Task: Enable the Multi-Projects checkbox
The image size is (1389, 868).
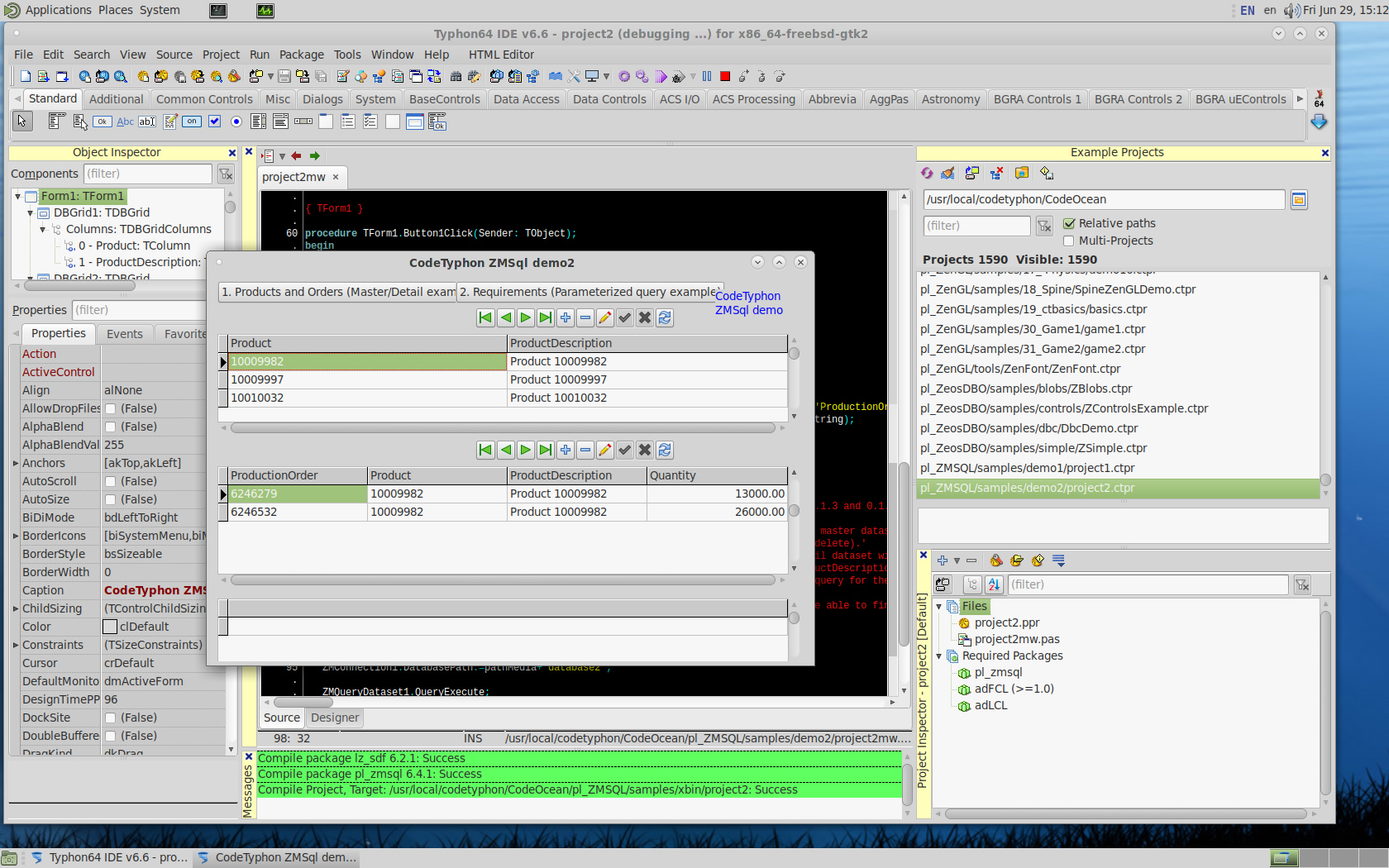Action: coord(1069,241)
